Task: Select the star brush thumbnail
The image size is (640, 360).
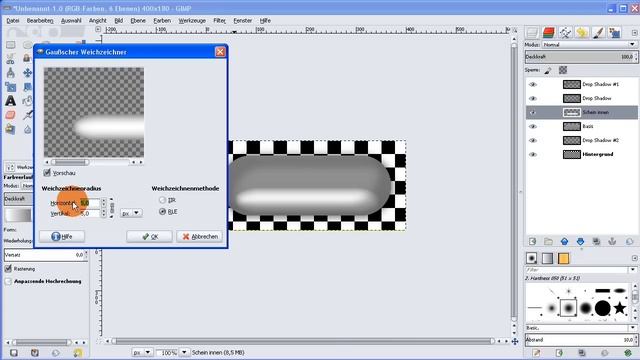Action: 620,308
